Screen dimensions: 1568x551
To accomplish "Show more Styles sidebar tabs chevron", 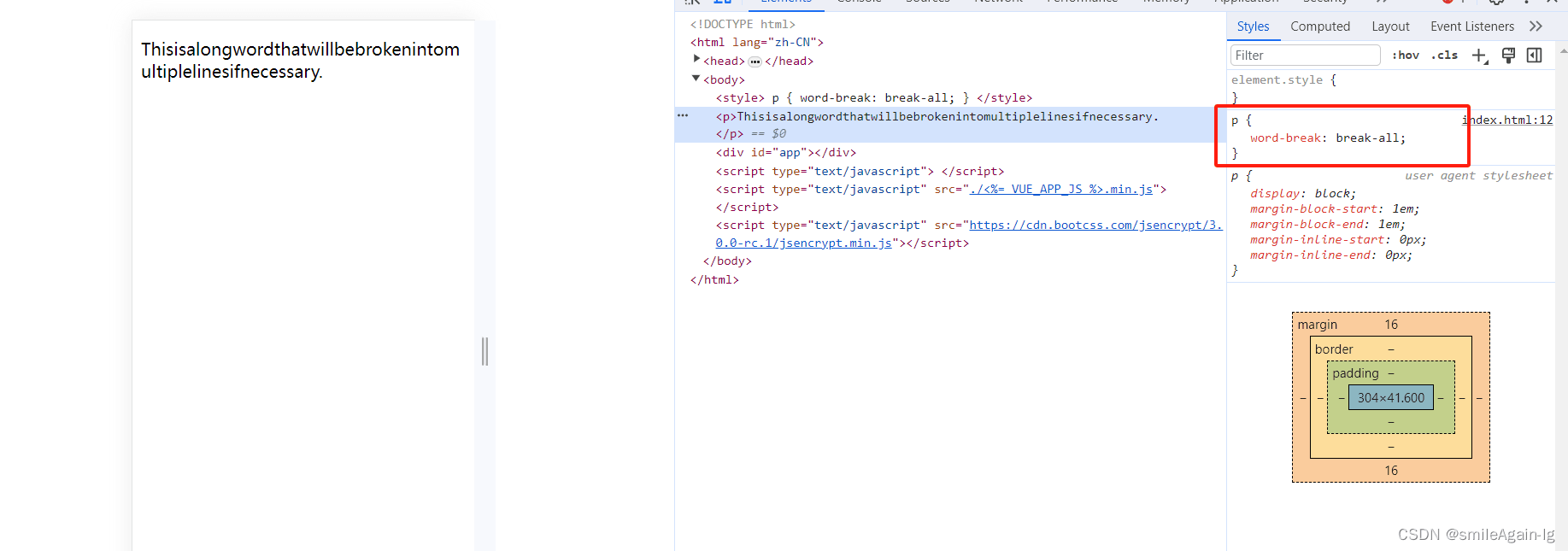I will click(1536, 26).
